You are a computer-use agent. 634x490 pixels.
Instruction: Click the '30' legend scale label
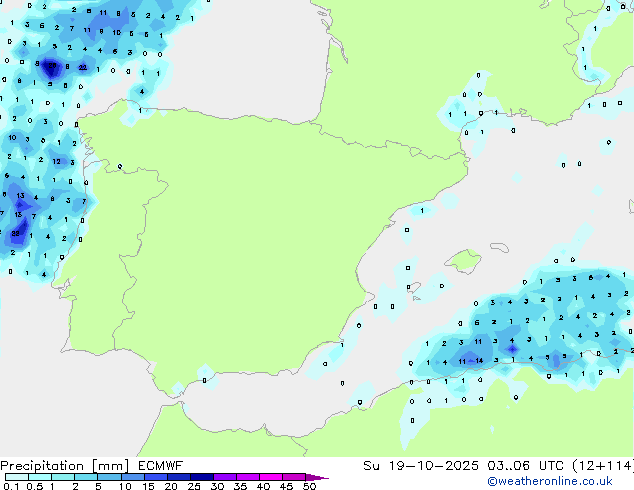pyautogui.click(x=217, y=486)
